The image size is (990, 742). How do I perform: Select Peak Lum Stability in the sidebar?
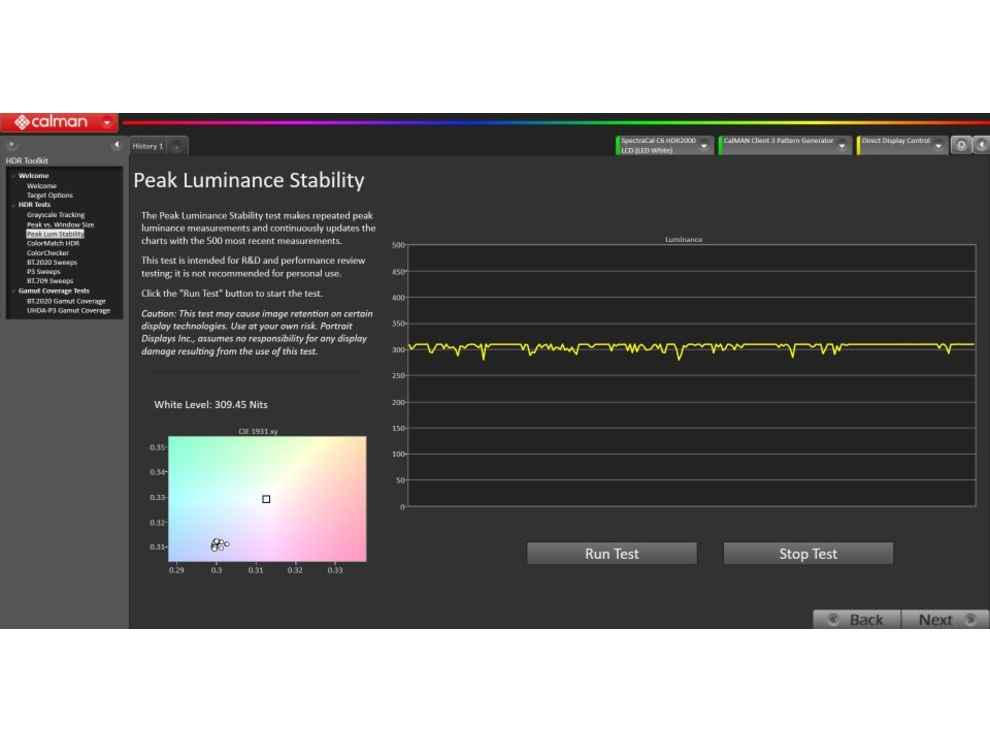55,234
